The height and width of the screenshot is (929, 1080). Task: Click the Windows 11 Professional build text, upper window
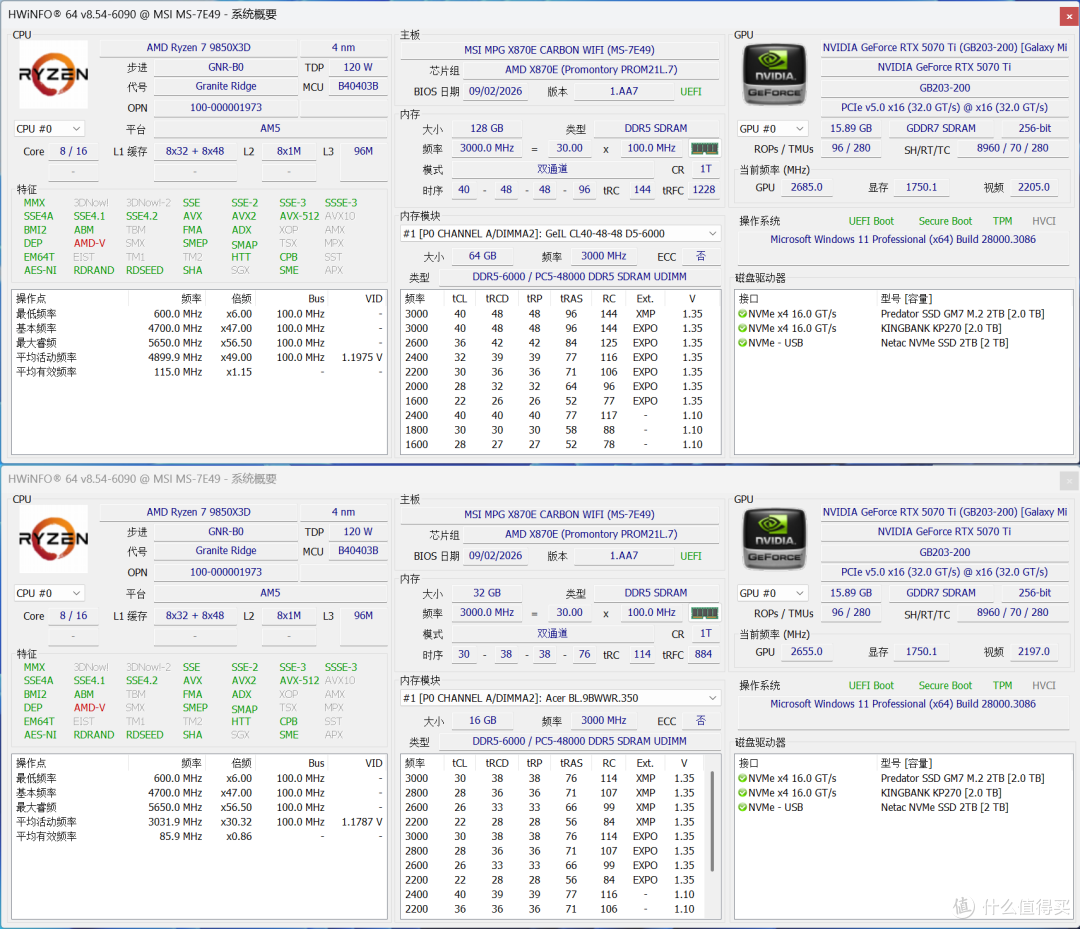(903, 240)
